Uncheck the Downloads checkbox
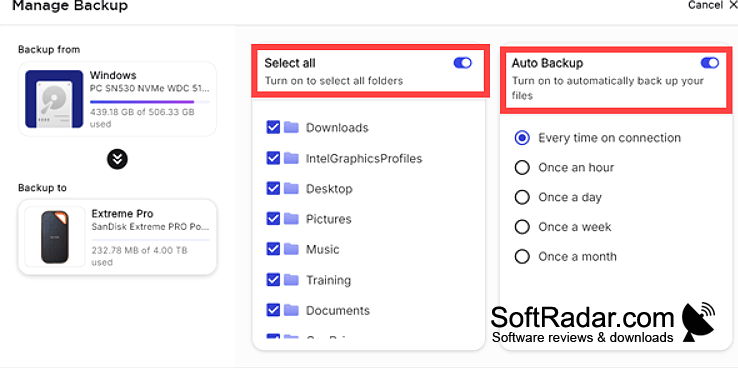This screenshot has width=738, height=368. (x=273, y=127)
